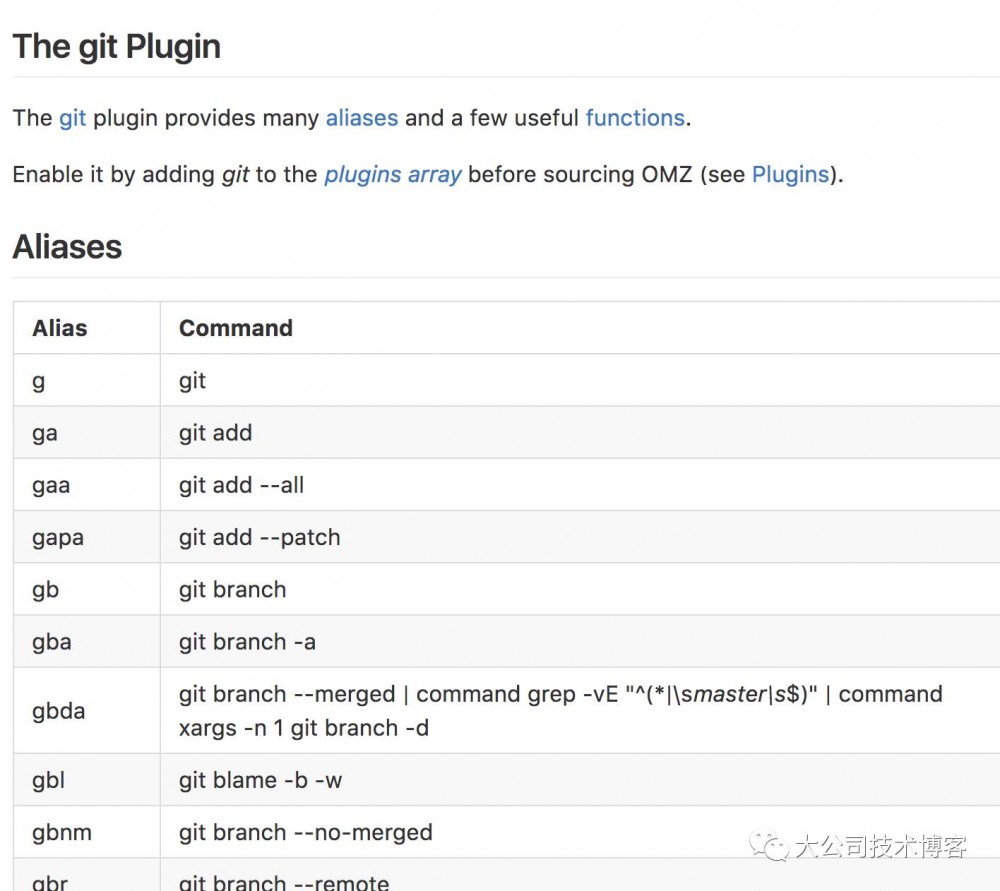Click the 'git branch -a' command text
1000x891 pixels.
click(247, 642)
